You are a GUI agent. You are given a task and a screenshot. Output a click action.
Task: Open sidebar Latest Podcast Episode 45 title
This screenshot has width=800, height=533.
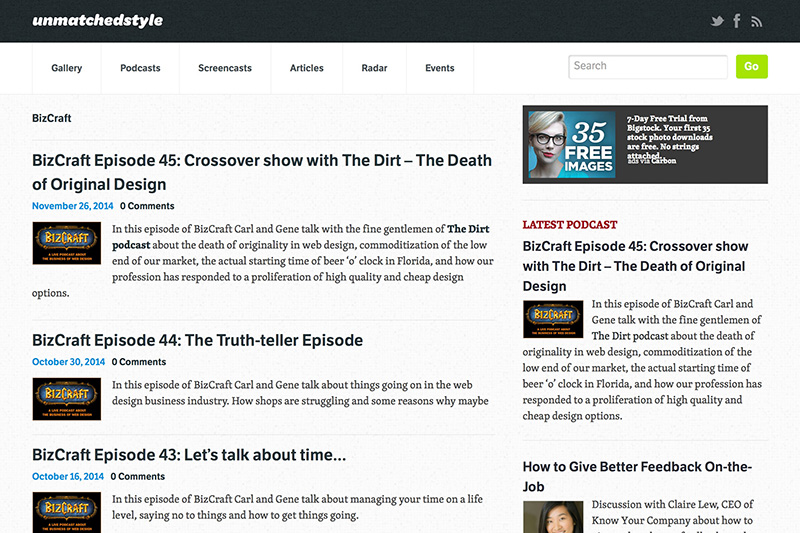click(635, 266)
